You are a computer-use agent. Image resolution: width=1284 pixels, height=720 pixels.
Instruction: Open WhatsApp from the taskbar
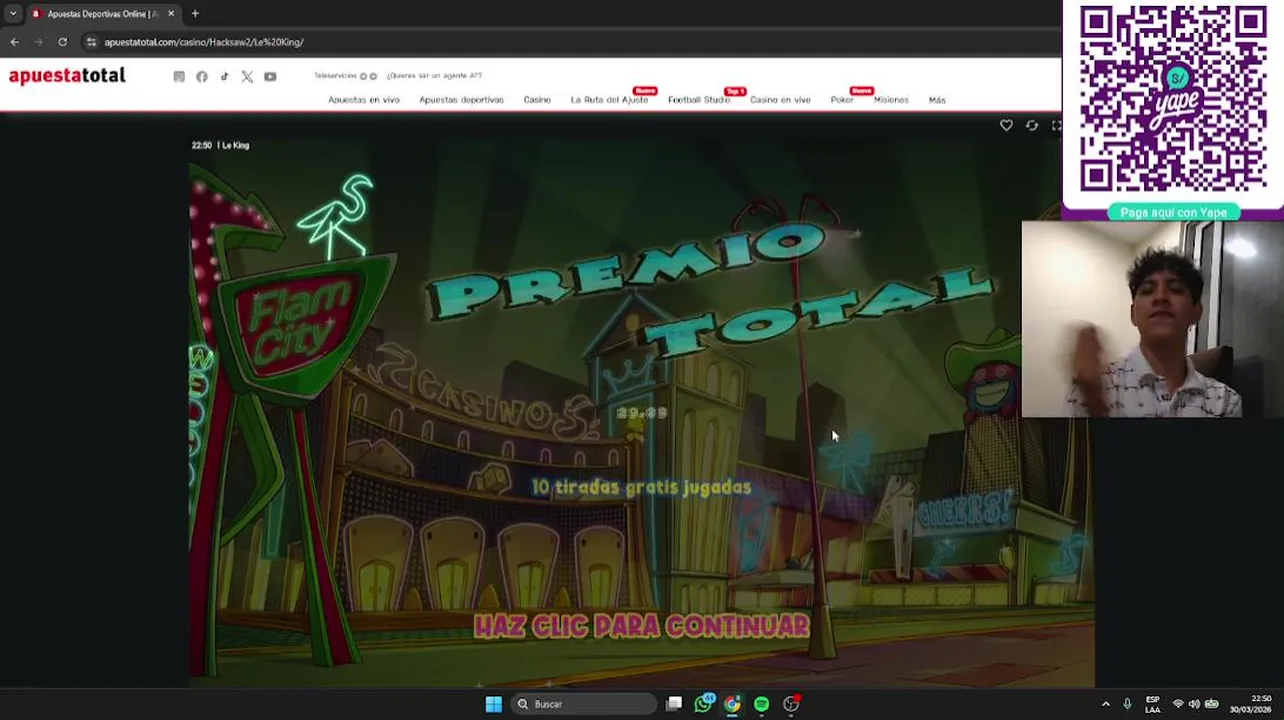click(x=703, y=704)
